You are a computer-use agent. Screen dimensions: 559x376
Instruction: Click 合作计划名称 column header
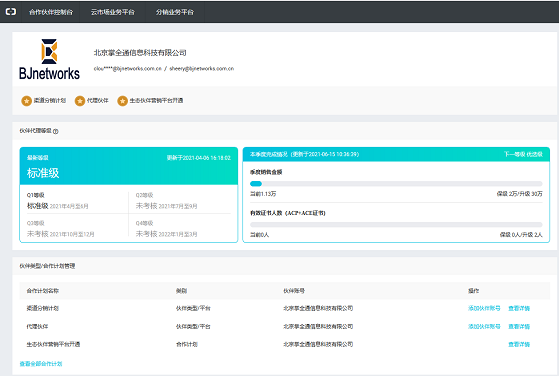coord(42,291)
